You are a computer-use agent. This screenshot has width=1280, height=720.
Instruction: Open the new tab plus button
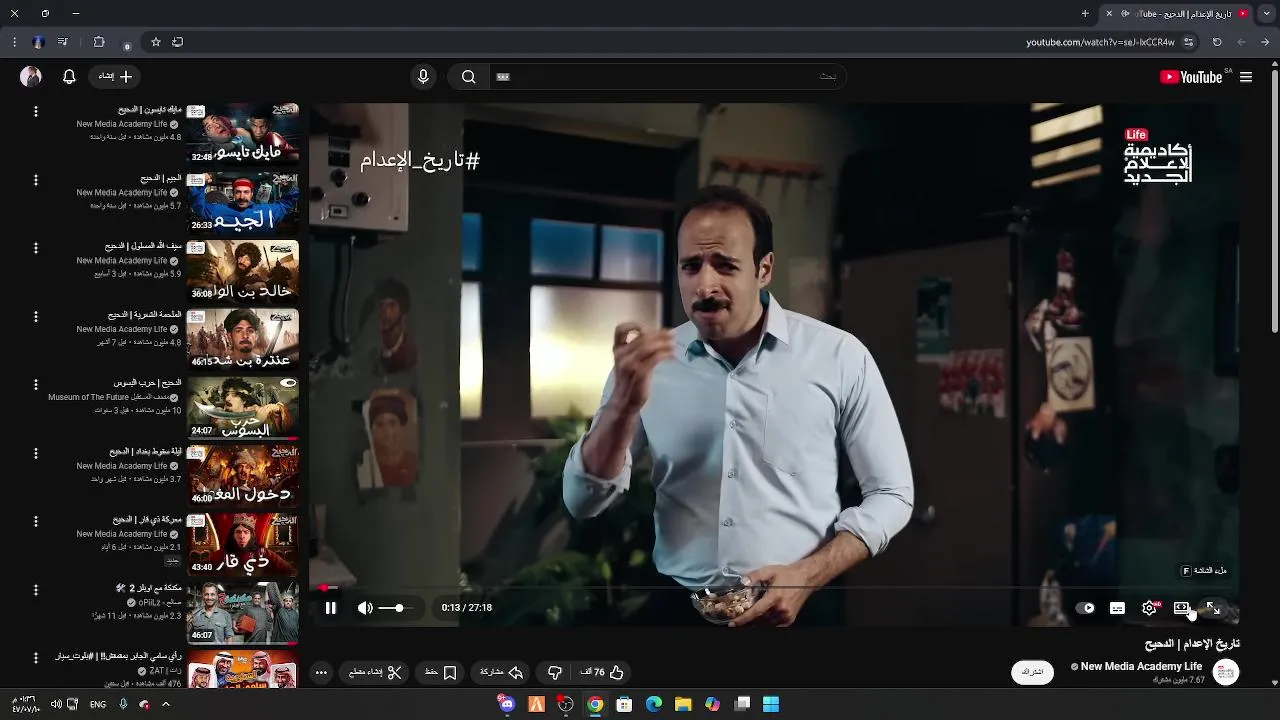(1085, 14)
